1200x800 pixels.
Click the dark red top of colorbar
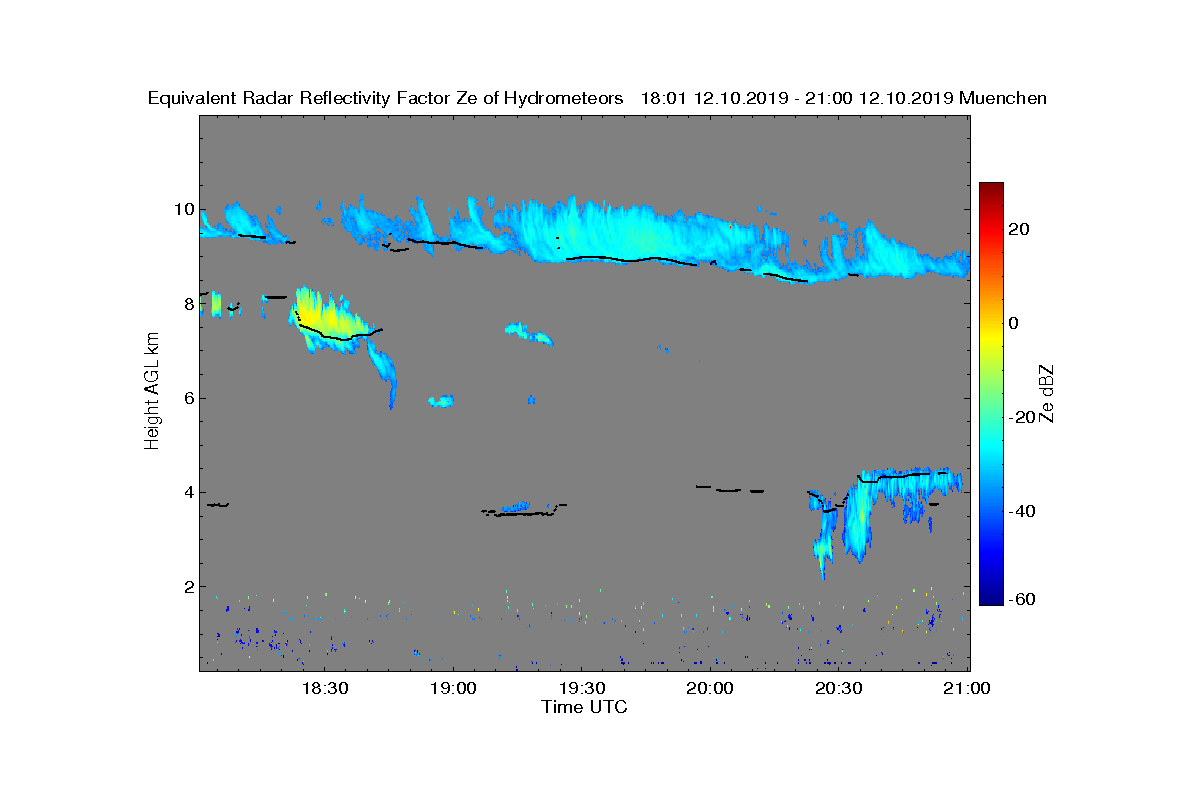point(991,190)
